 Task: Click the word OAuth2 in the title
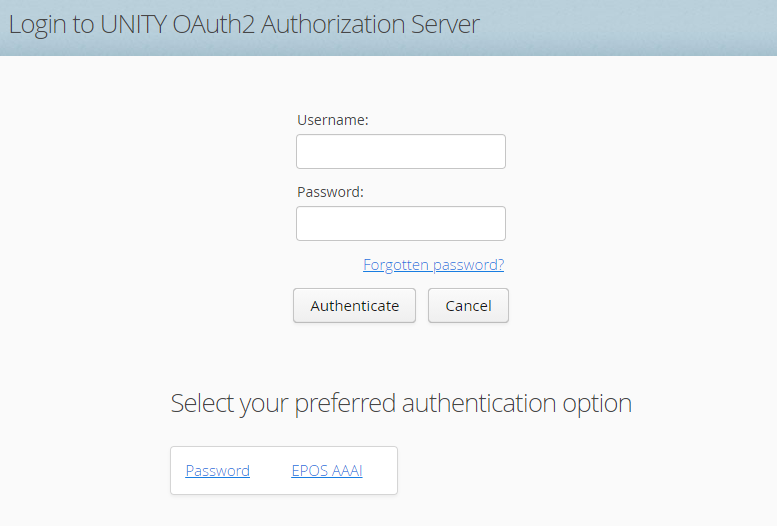pyautogui.click(x=214, y=24)
